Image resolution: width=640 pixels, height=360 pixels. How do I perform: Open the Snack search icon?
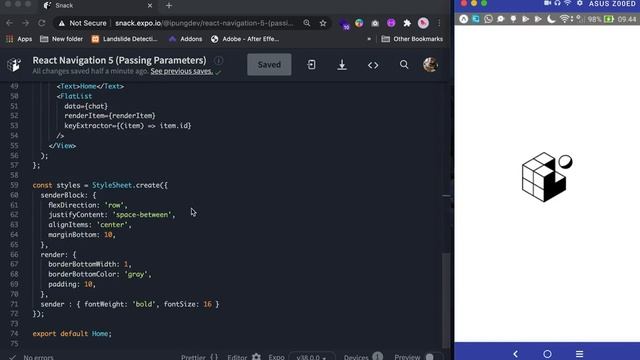click(x=404, y=64)
